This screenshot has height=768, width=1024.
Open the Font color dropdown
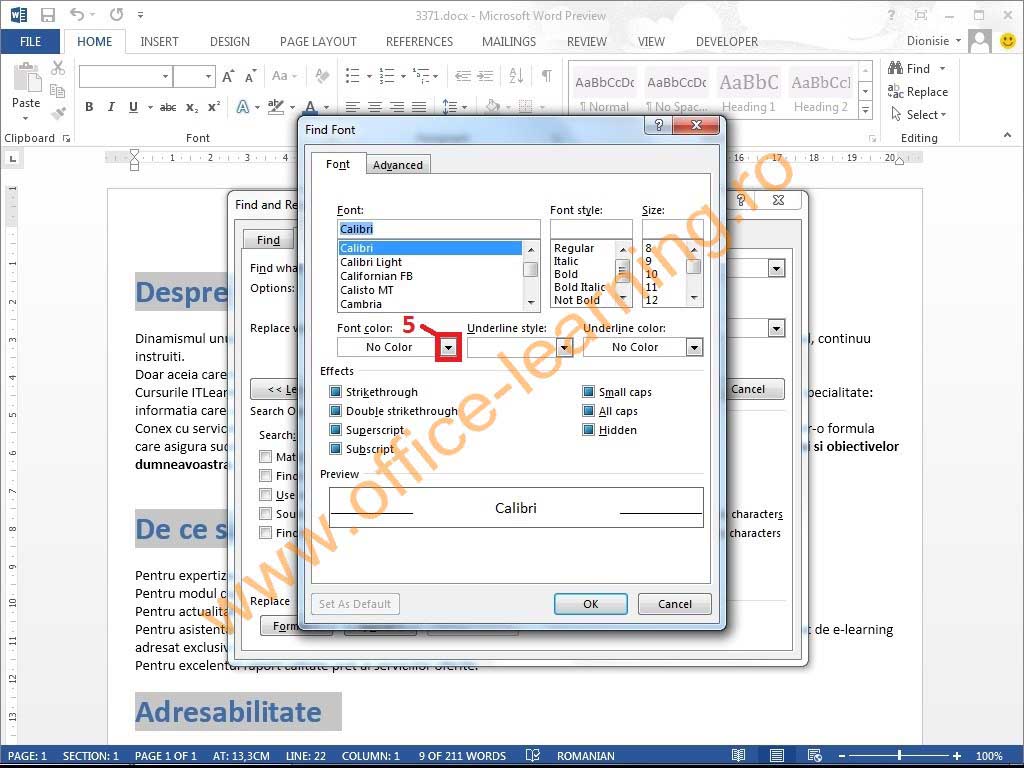coord(448,347)
